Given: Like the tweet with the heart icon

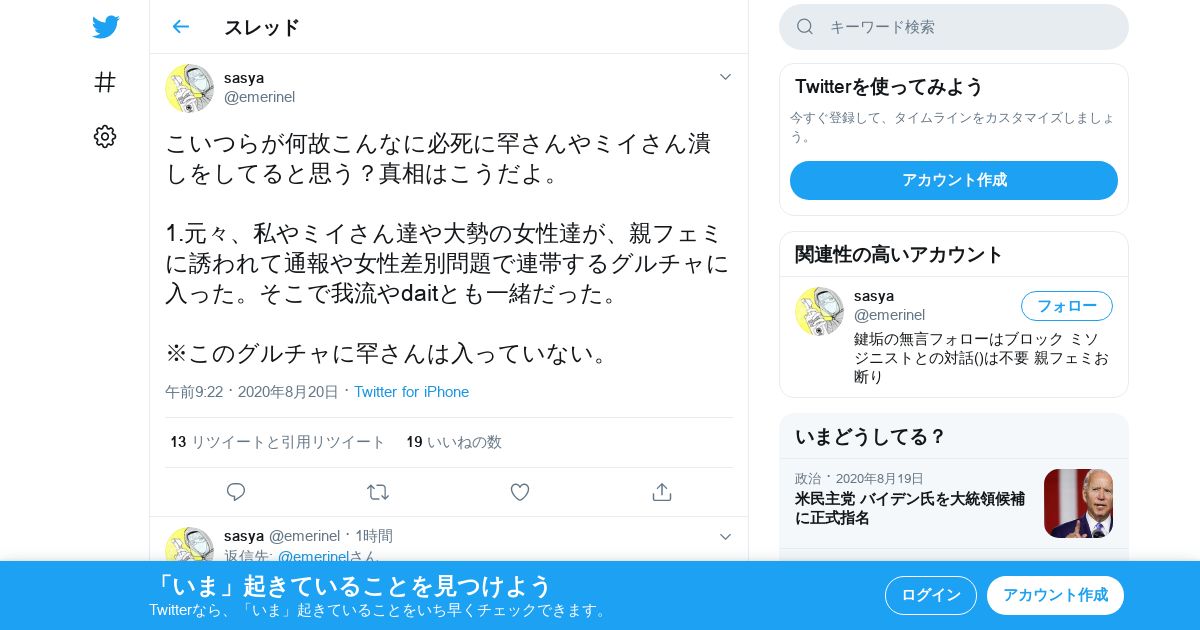Looking at the screenshot, I should pyautogui.click(x=520, y=492).
